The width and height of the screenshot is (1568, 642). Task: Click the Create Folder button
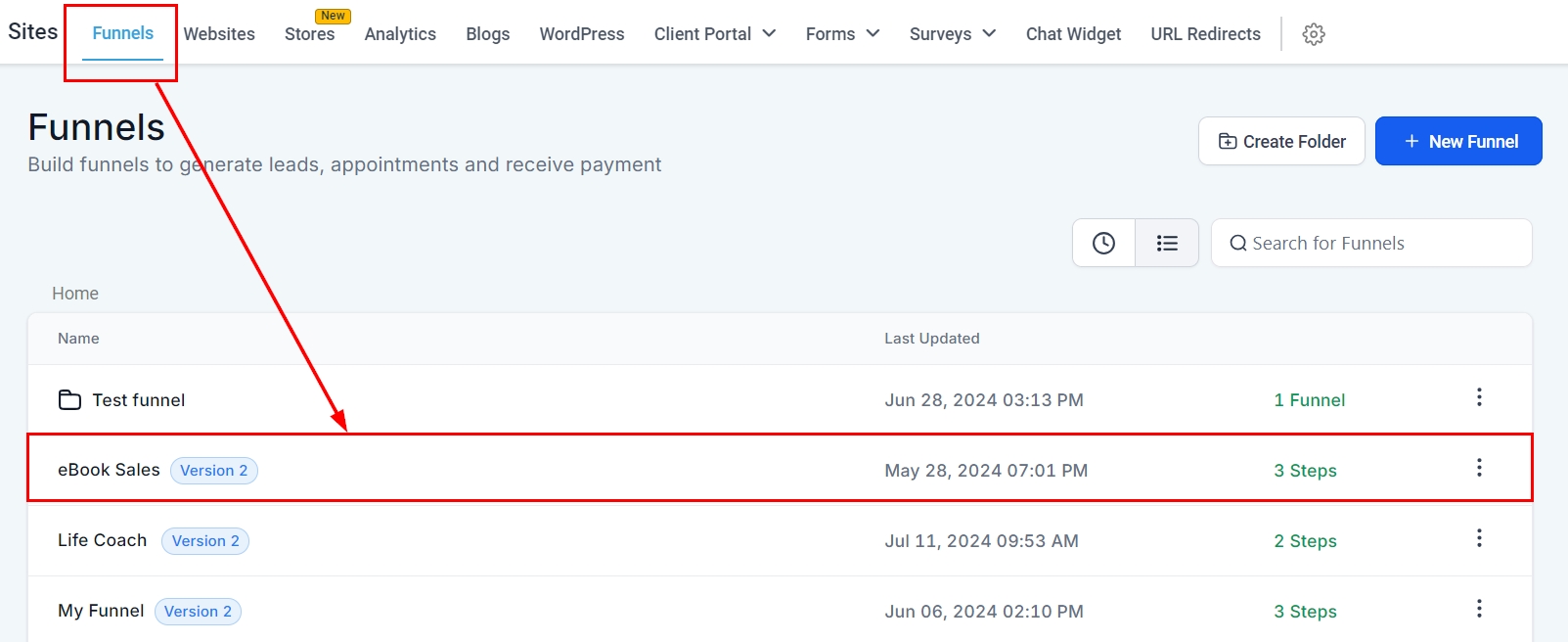click(x=1281, y=141)
